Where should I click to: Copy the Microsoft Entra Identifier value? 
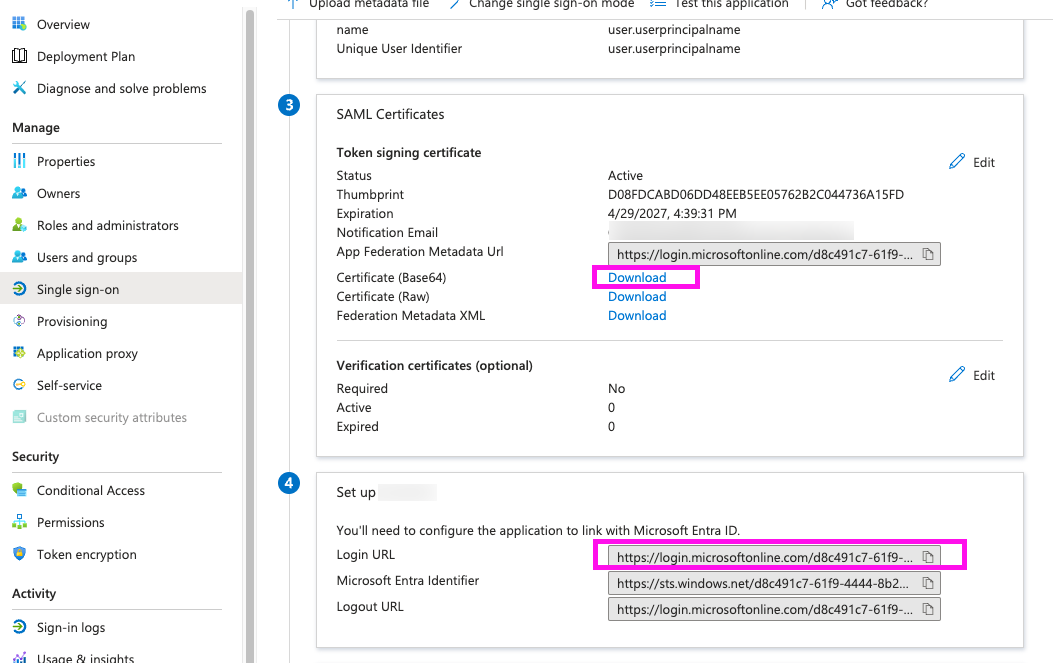(x=928, y=583)
